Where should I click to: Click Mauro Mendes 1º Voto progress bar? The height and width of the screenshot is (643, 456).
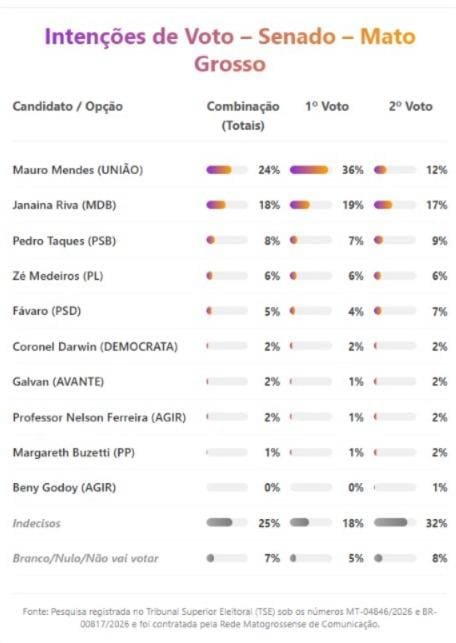point(311,170)
